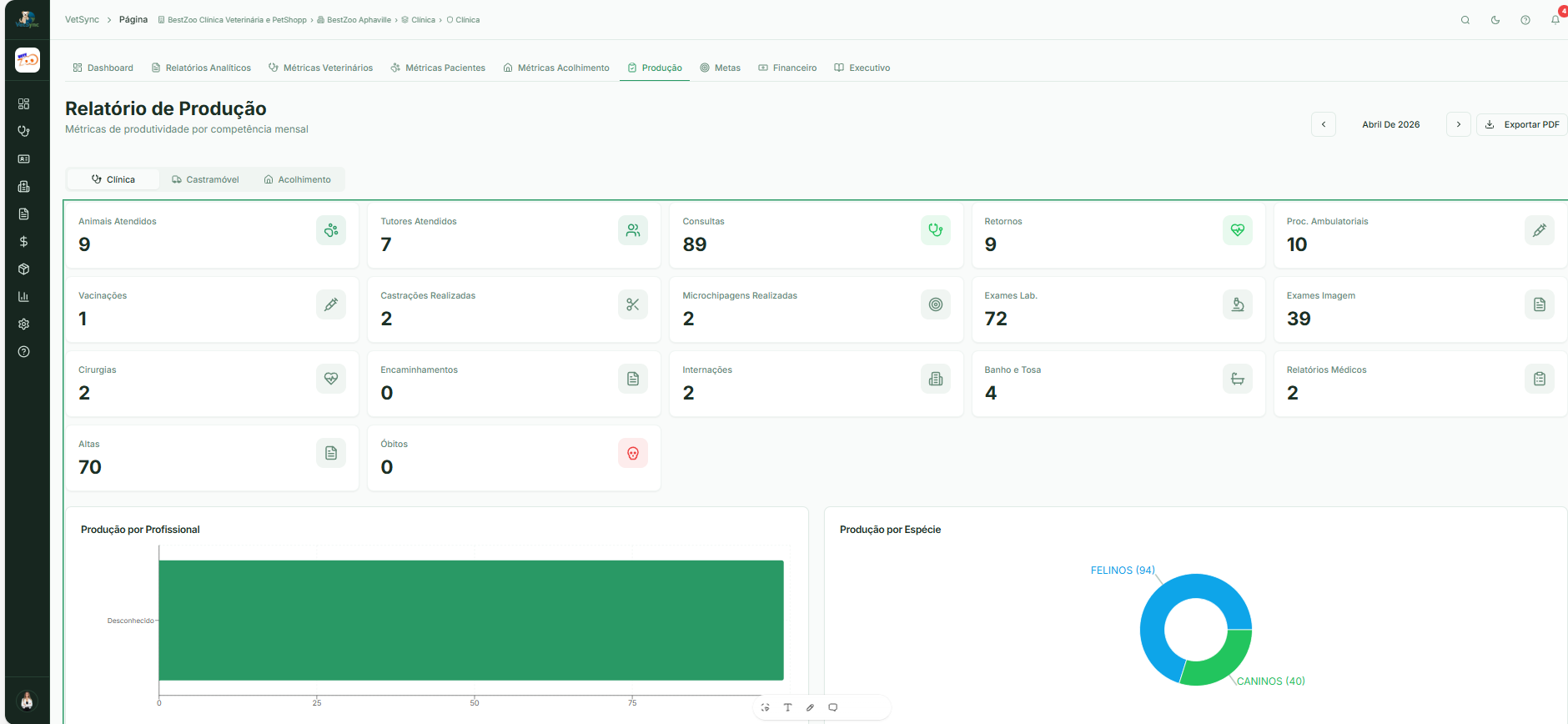Click the Abril De 2026 month label

click(x=1391, y=124)
